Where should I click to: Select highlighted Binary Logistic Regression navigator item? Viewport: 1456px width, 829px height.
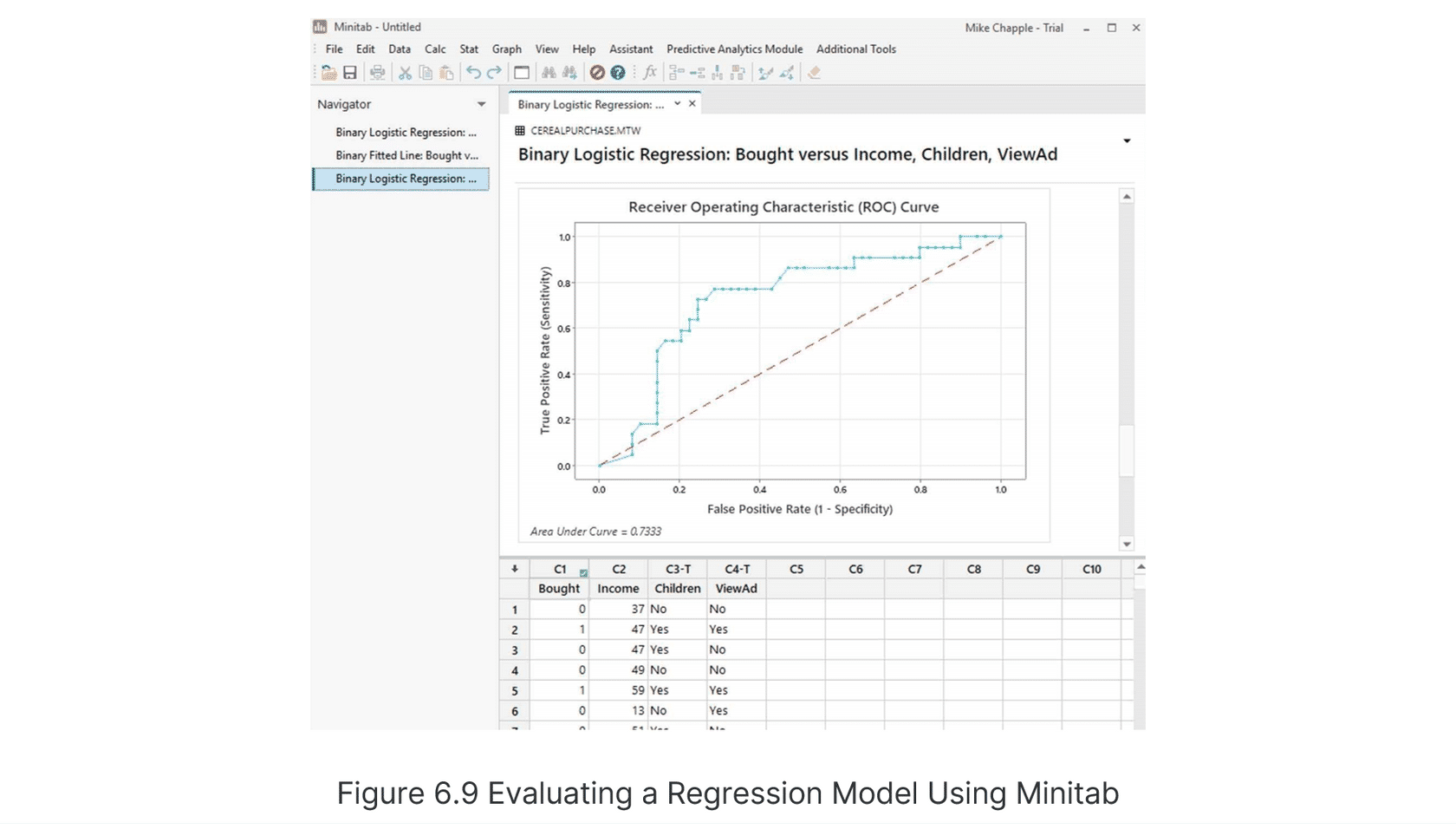401,179
